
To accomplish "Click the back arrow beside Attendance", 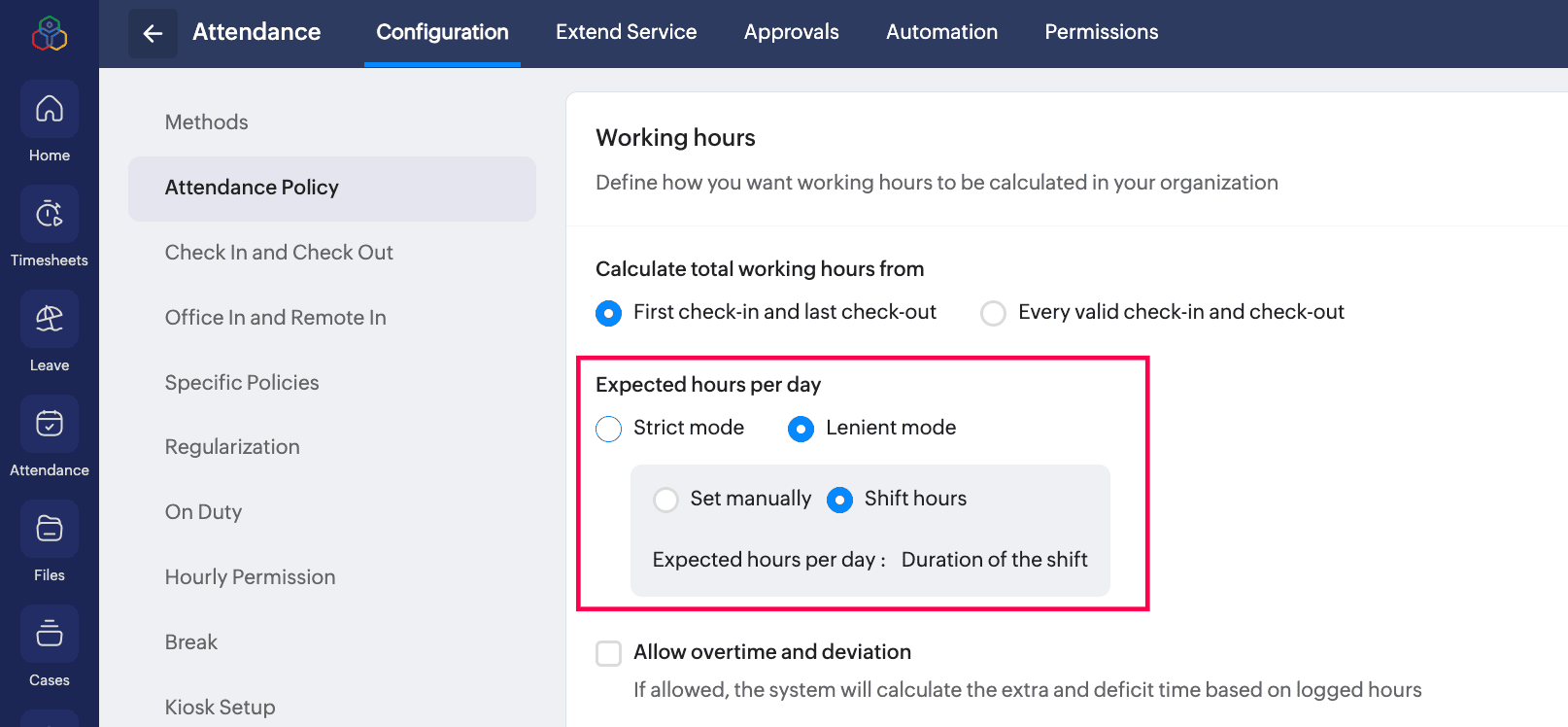I will 153,33.
